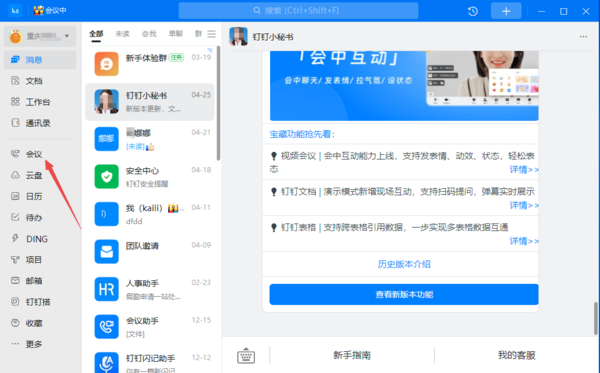Open 详情 link for 钉钉文档 item

click(524, 205)
